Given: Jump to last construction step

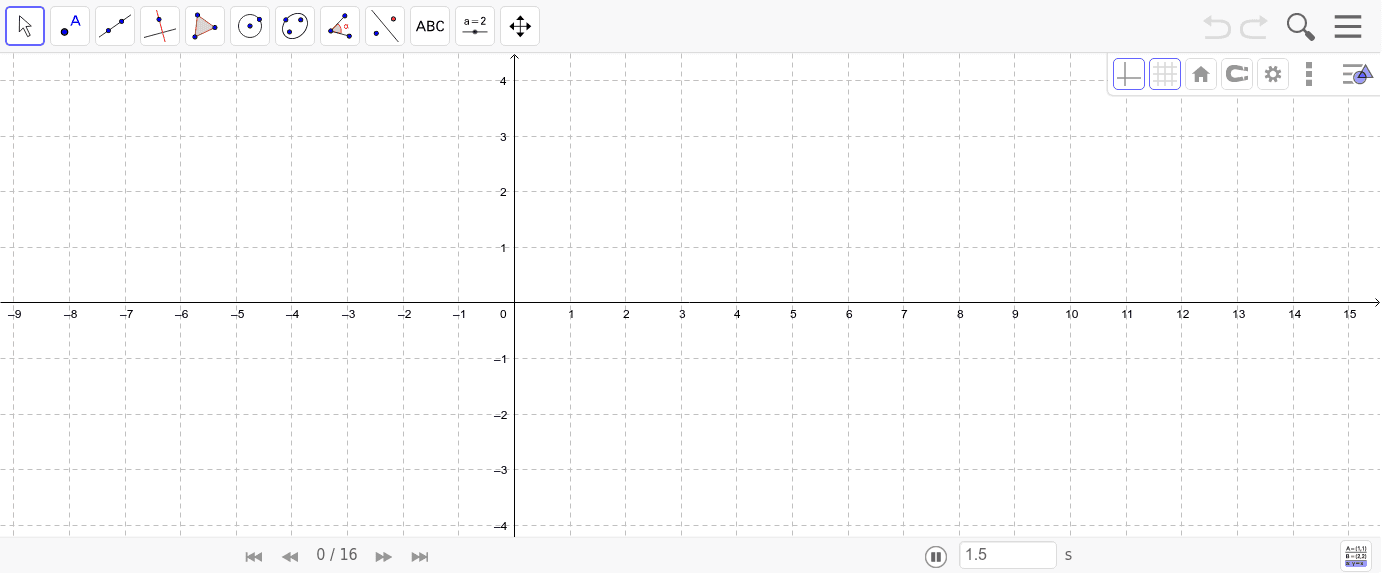Looking at the screenshot, I should pos(420,557).
